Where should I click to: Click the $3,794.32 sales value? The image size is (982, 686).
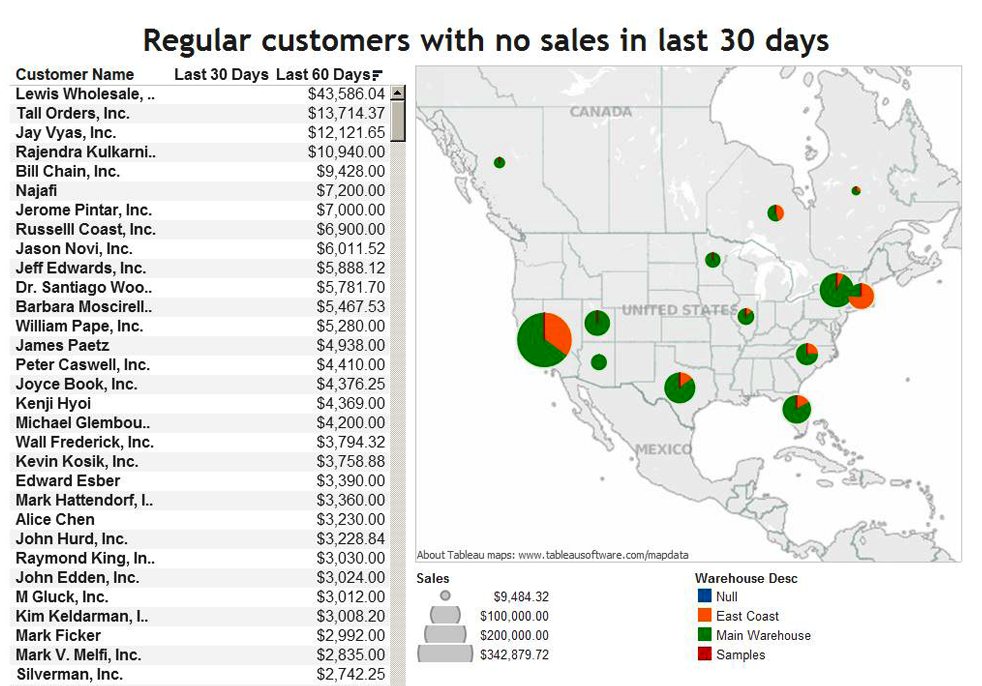(351, 442)
